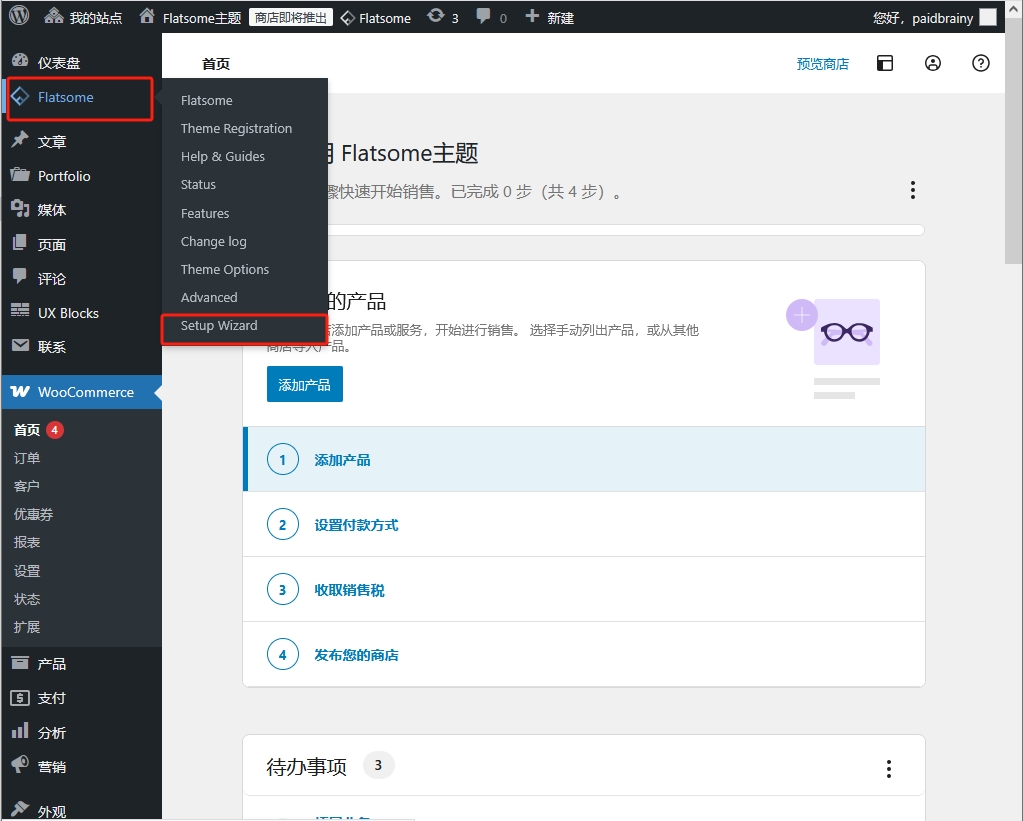1023x821 pixels.
Task: Click the red 4 badge beside 首页
Action: 55,430
